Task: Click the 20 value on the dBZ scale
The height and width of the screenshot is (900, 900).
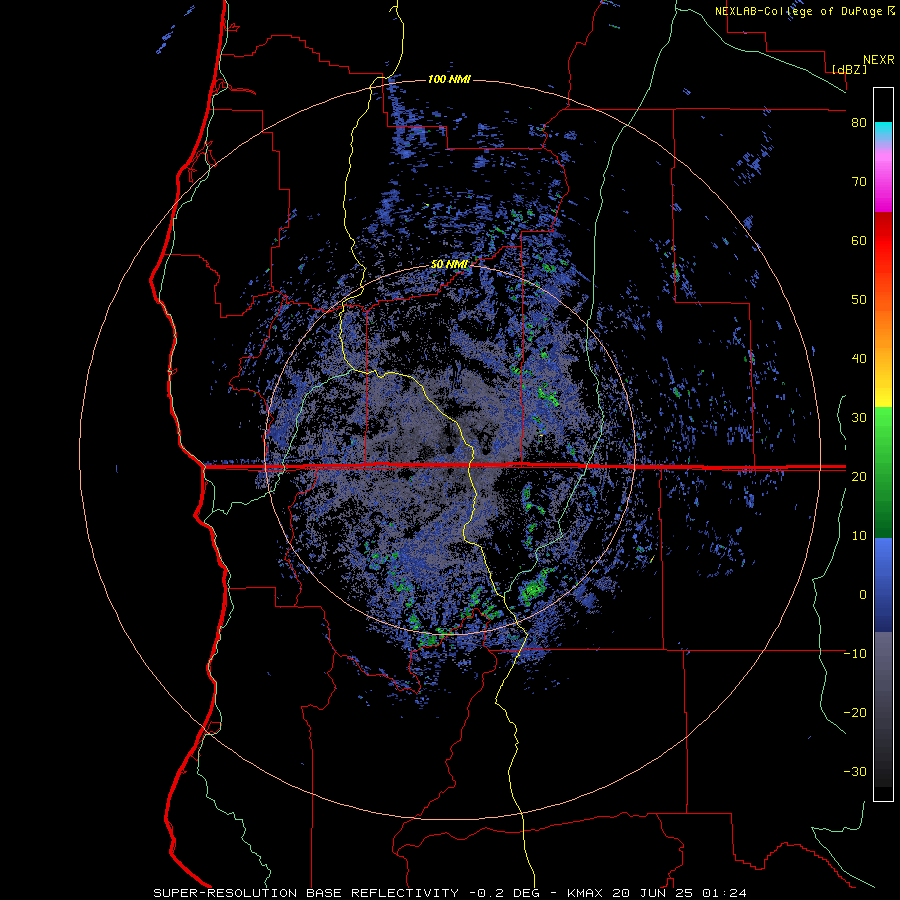Action: pyautogui.click(x=859, y=477)
